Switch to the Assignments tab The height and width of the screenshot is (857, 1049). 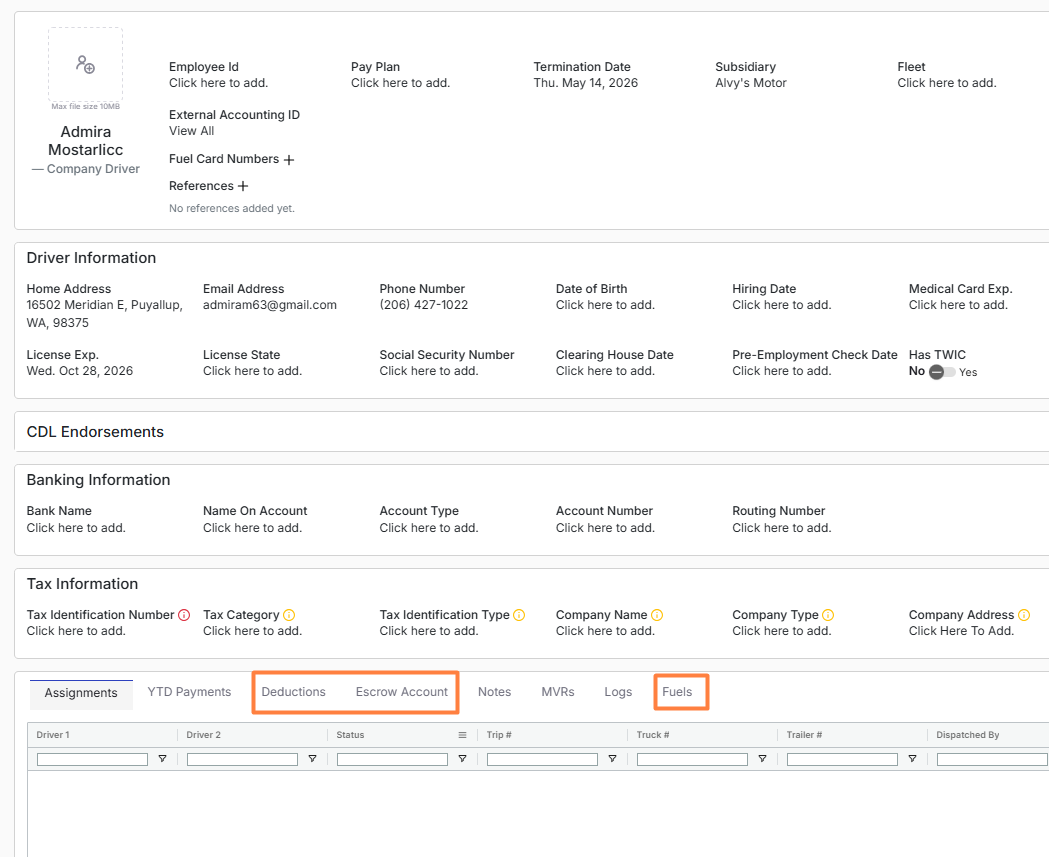(81, 693)
